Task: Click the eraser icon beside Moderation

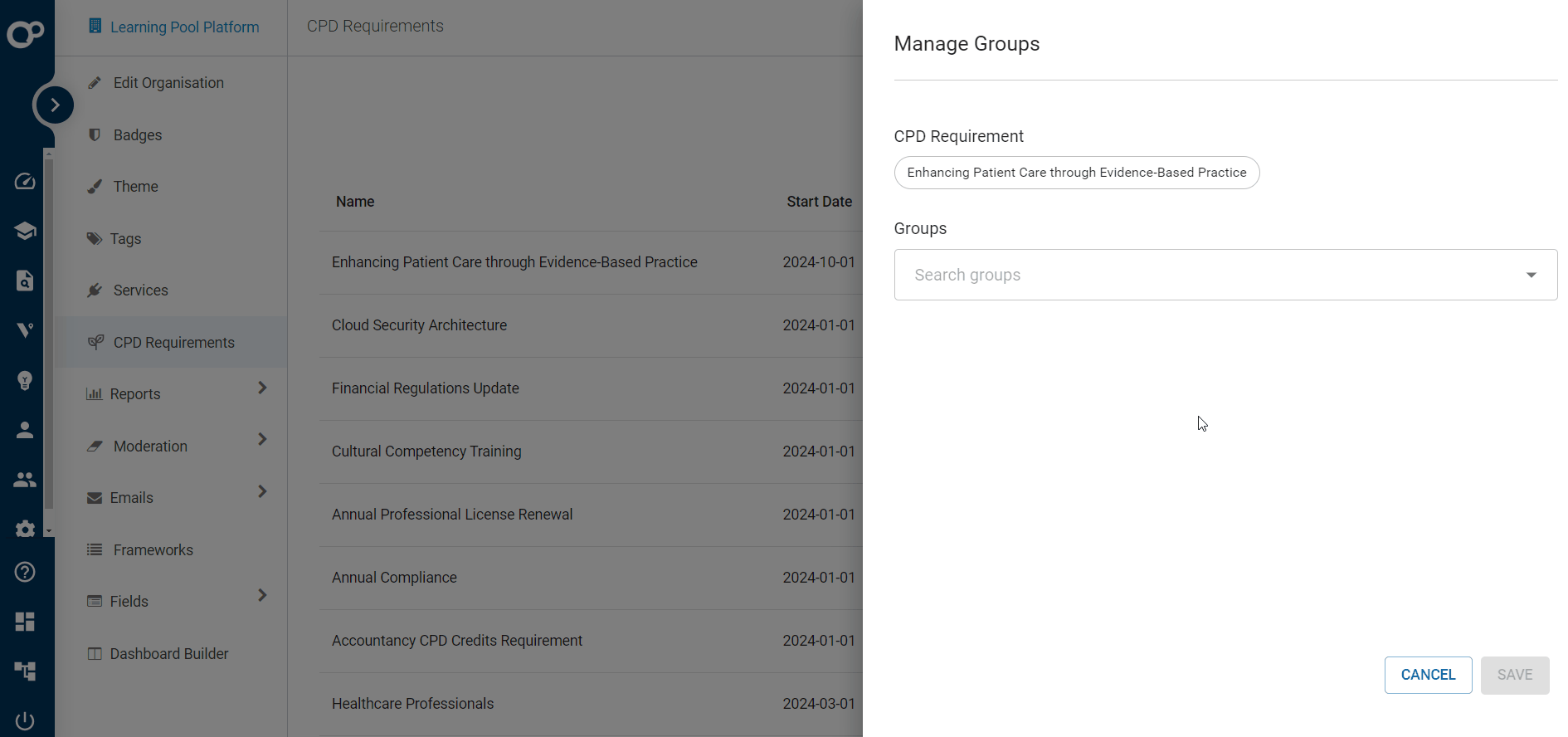Action: 95,447
